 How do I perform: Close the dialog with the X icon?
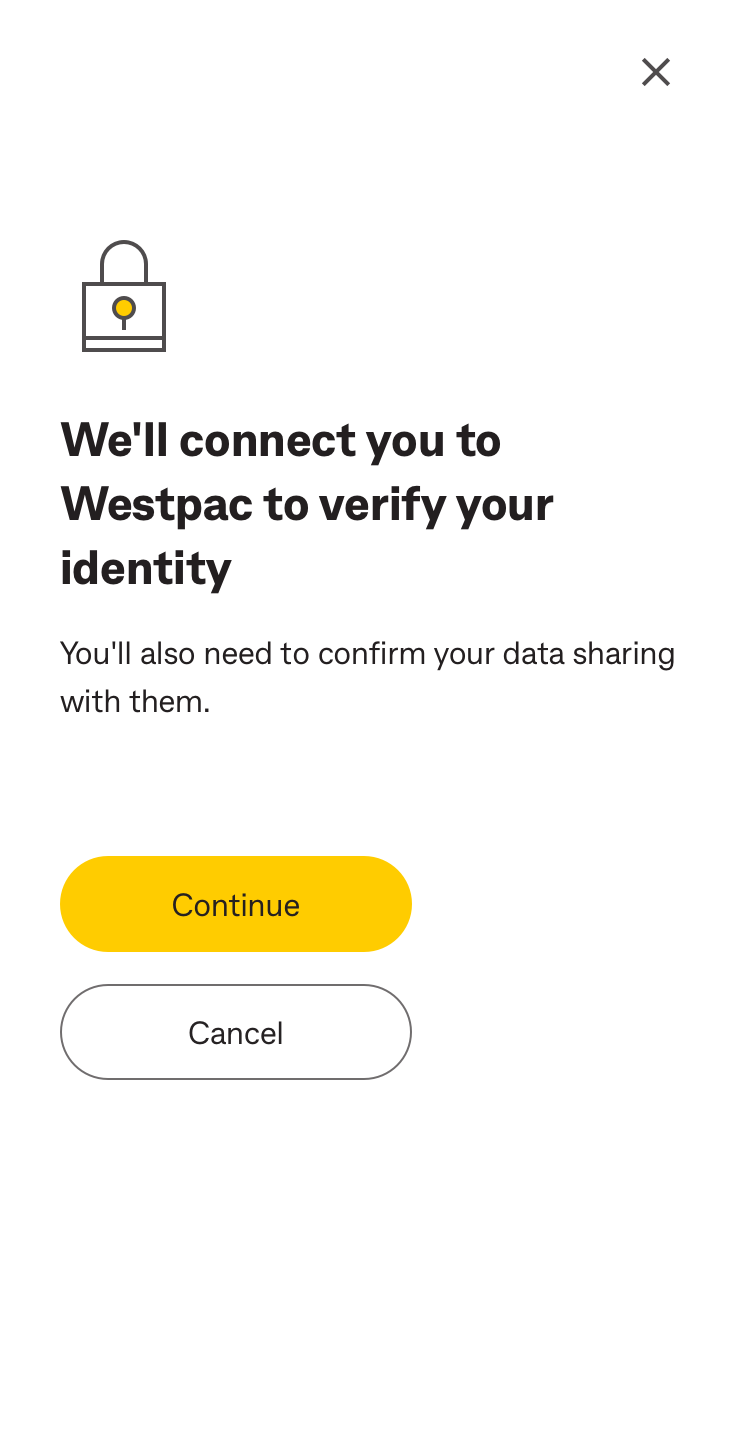pyautogui.click(x=656, y=72)
